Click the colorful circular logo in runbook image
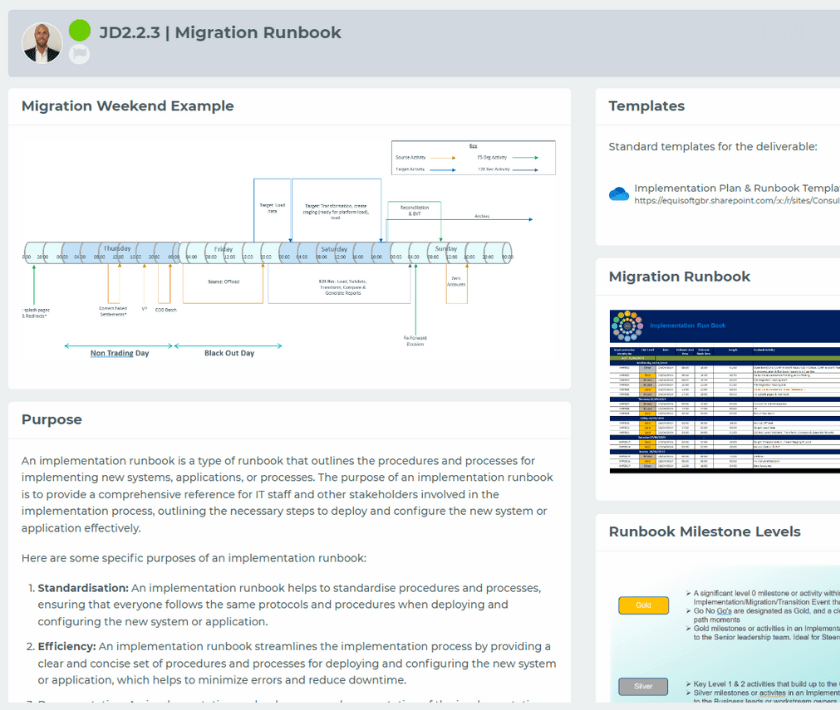 coord(626,325)
